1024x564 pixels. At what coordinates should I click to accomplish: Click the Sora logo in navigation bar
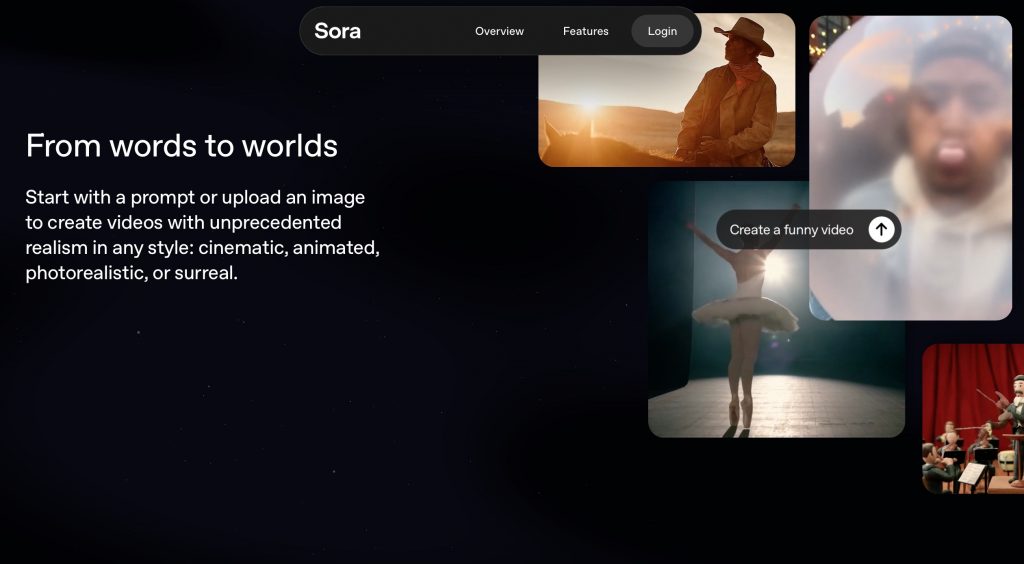click(337, 31)
